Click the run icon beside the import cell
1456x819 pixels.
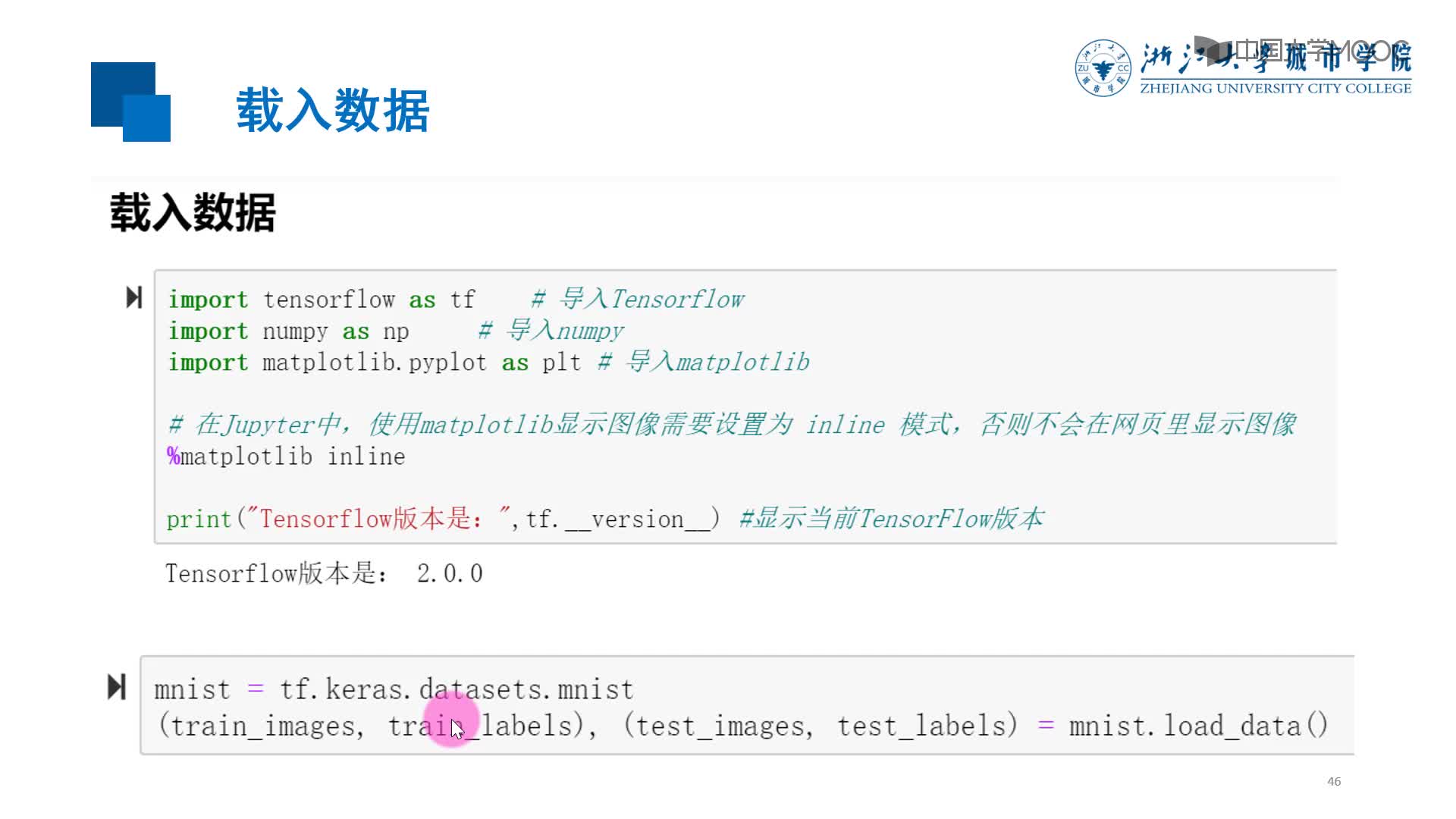(134, 297)
